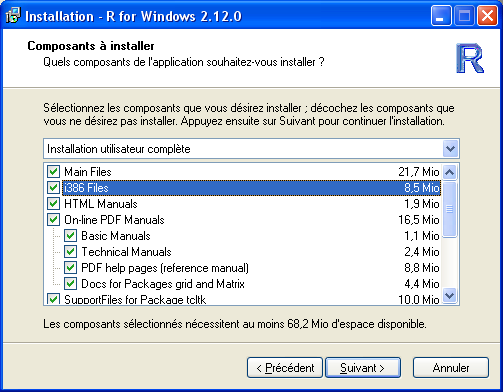Uncheck PDF help pages (reference manual)
Screen dimensions: 503x392
(70, 268)
